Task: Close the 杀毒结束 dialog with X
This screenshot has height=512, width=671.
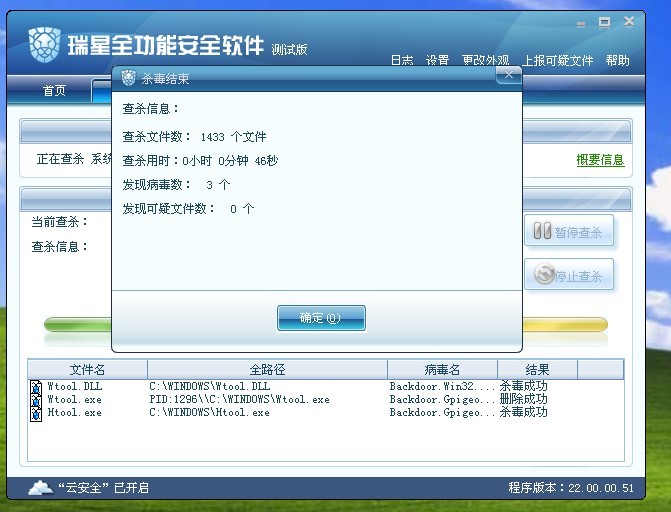Action: 509,75
